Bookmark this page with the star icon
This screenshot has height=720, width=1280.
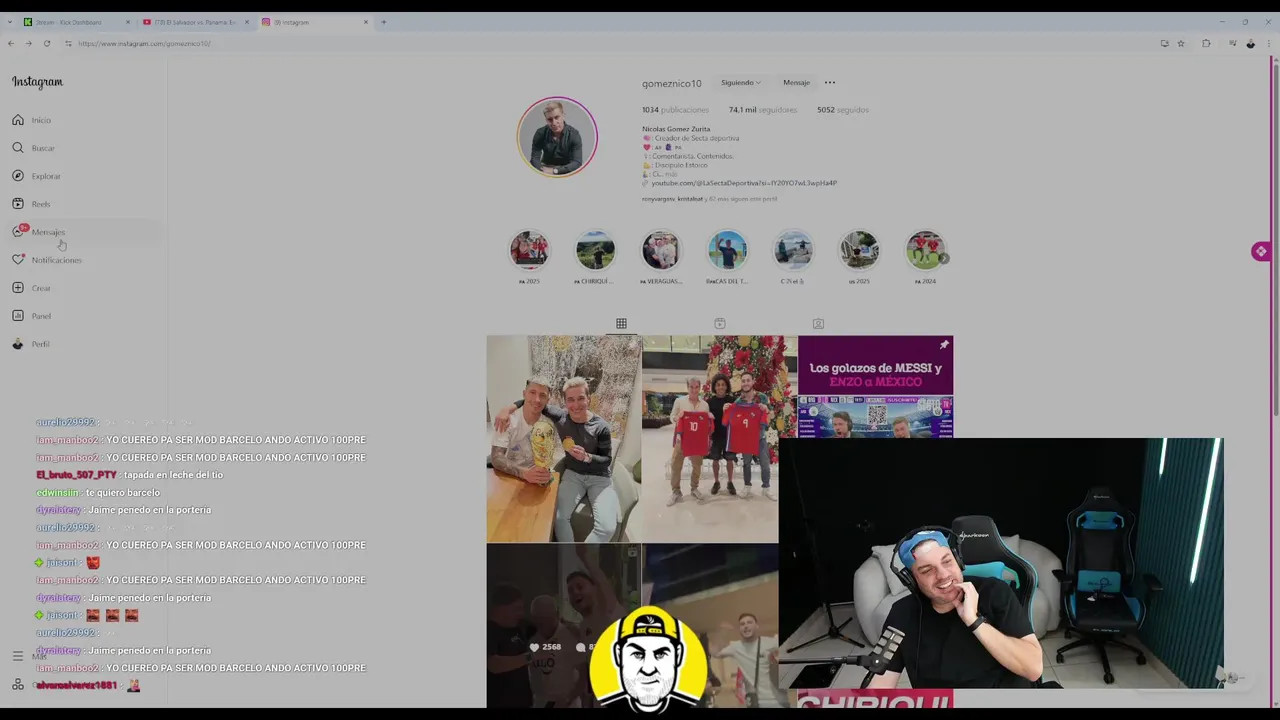click(1181, 43)
